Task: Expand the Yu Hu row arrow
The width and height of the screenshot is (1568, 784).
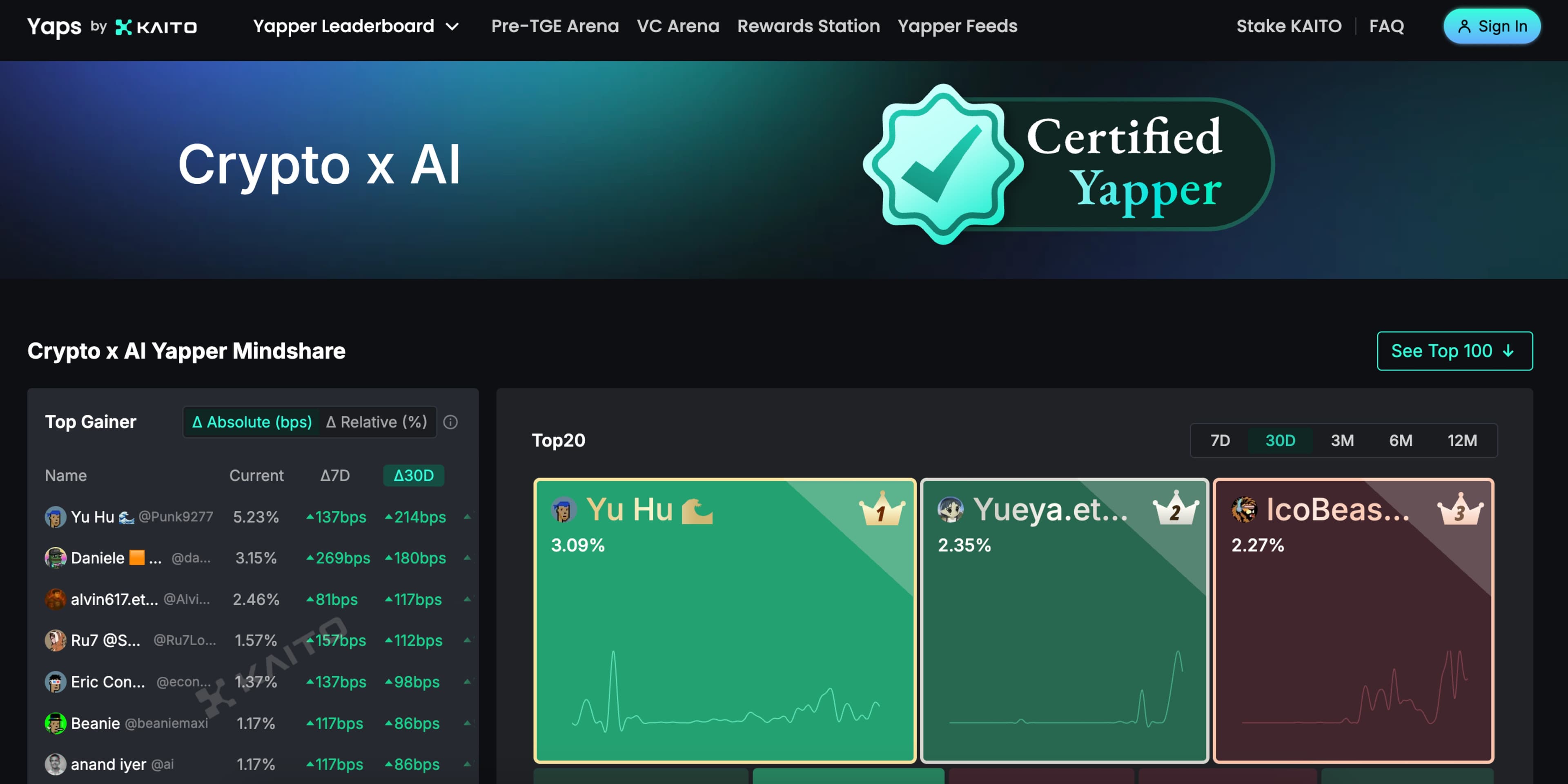Action: (x=468, y=517)
